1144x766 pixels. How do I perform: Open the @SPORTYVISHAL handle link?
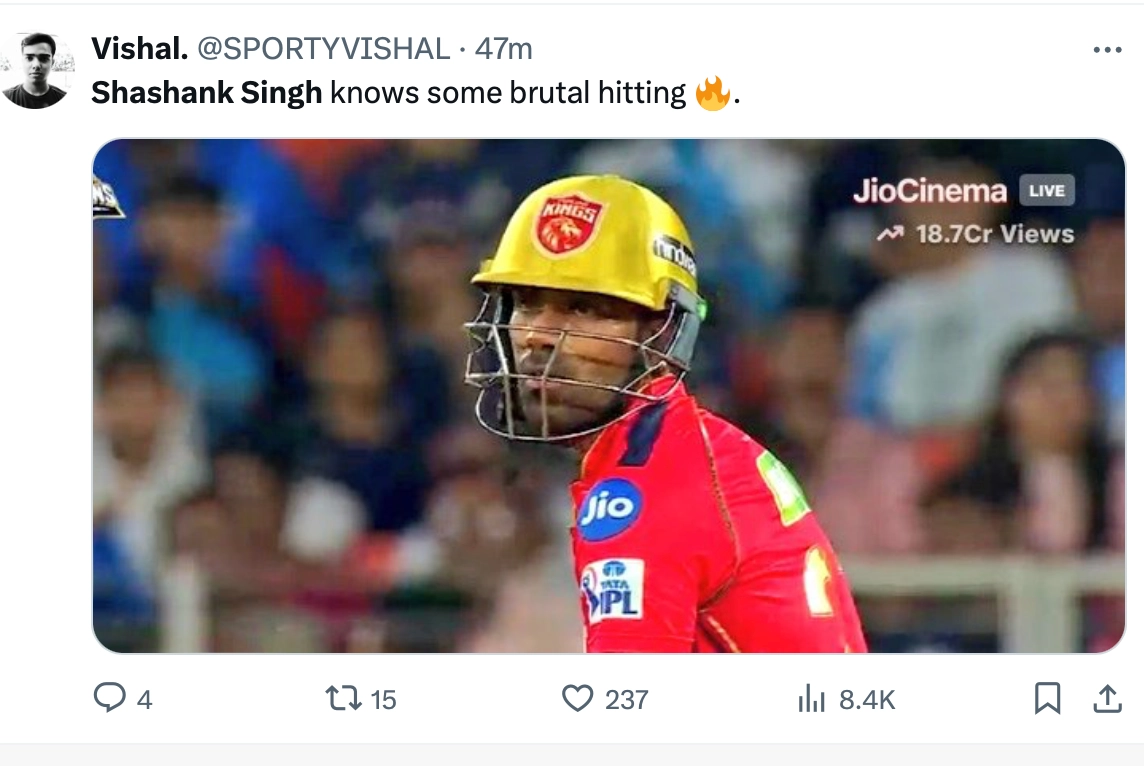click(324, 48)
